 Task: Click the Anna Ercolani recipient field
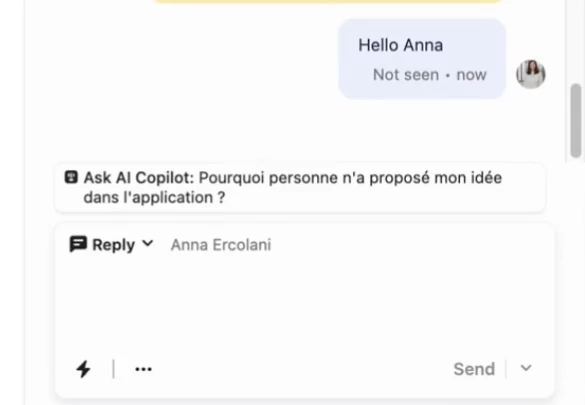pyautogui.click(x=221, y=245)
